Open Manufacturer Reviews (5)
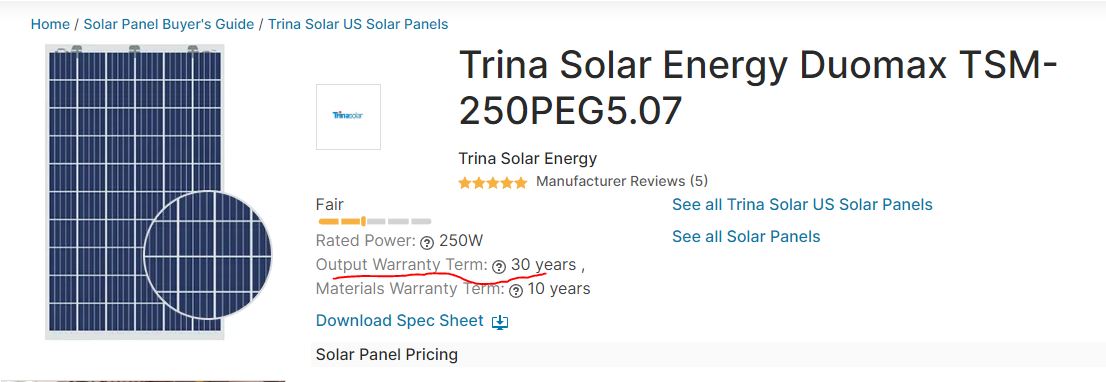This screenshot has width=1106, height=382. coord(621,181)
